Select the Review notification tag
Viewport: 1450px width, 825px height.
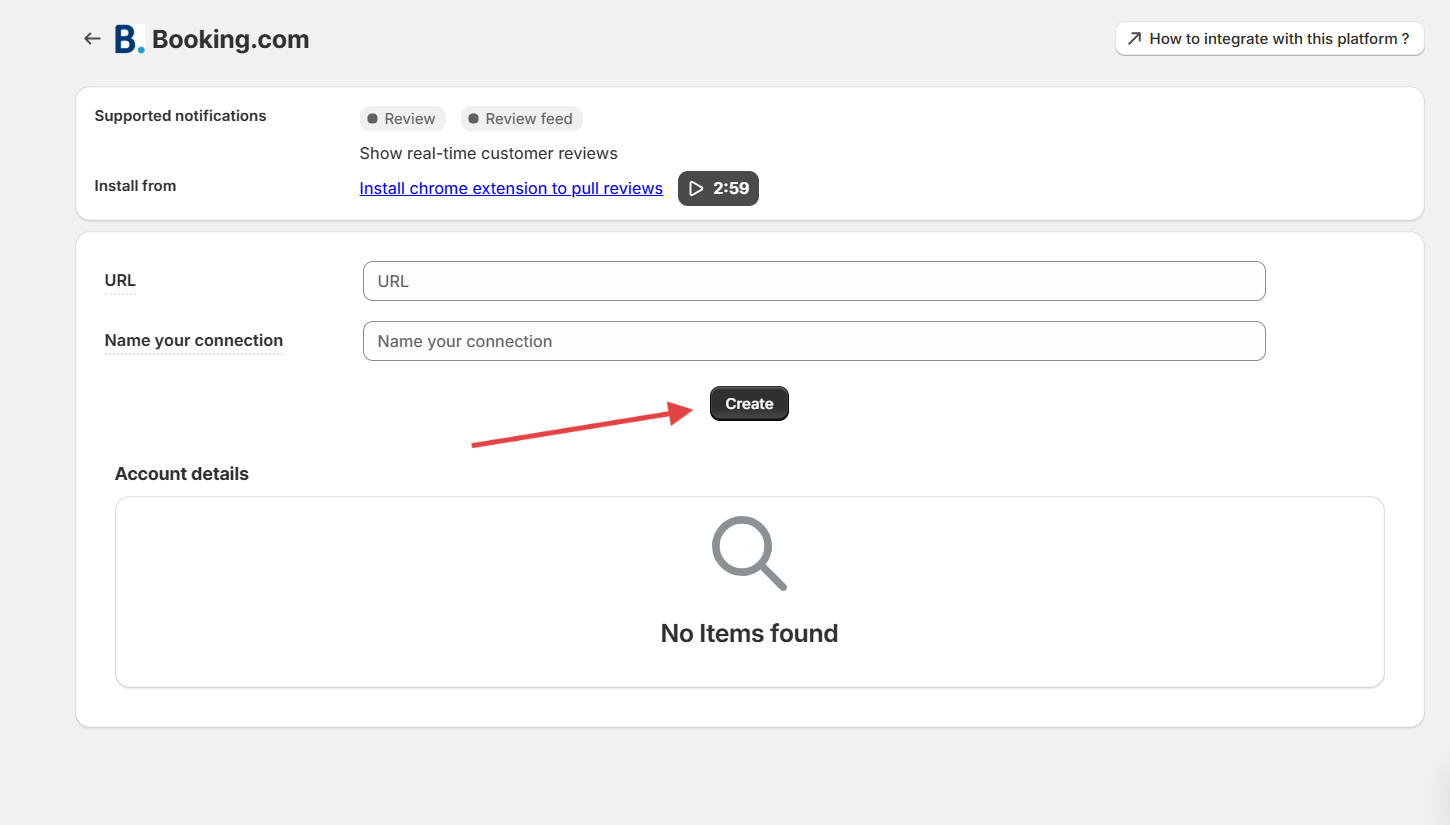click(402, 119)
